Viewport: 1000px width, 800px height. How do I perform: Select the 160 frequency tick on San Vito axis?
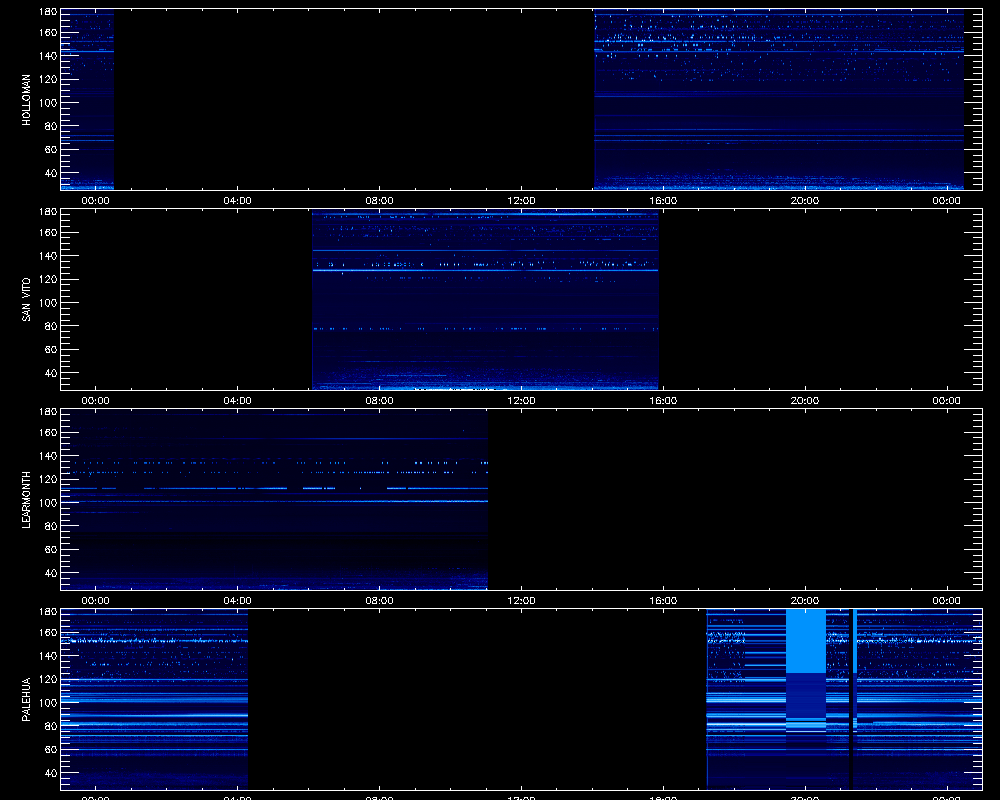[x=48, y=233]
